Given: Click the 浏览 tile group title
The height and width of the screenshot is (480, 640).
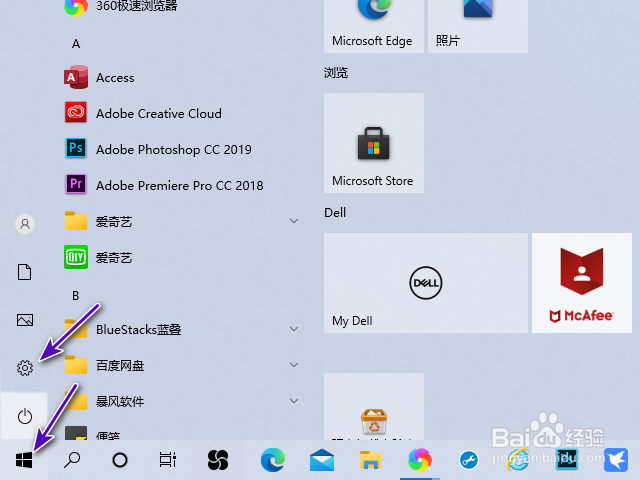Looking at the screenshot, I should click(x=336, y=73).
